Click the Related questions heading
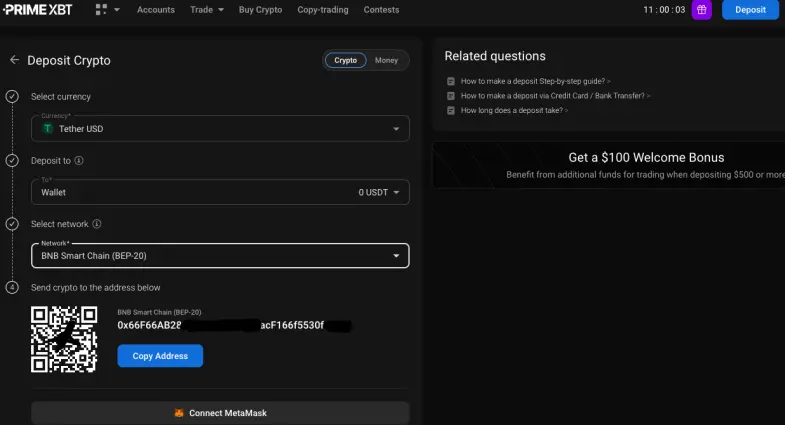Screen dimensions: 785x425 tap(495, 56)
